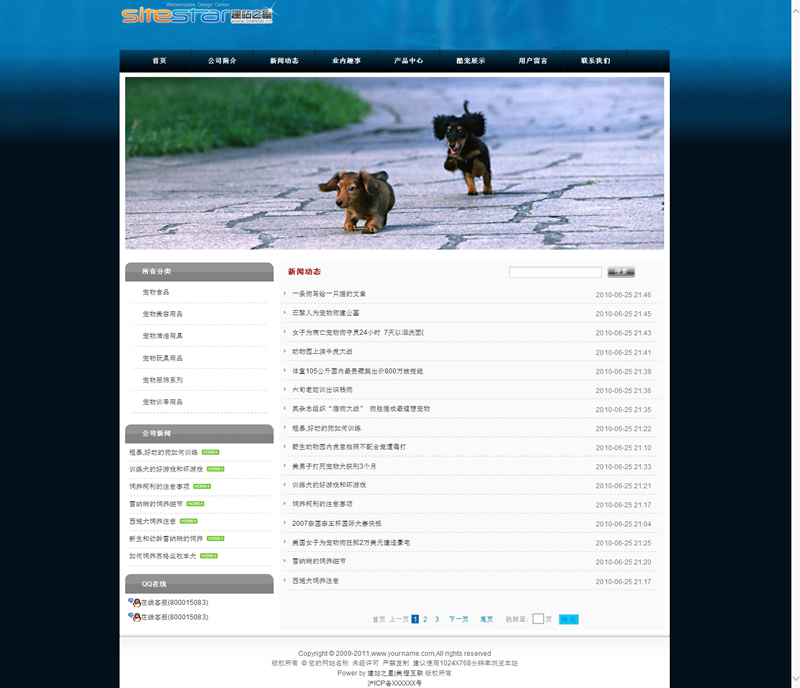Viewport: 800px width, 688px height.
Task: Click the green MORE badge beside 饲养柯利的注意事项
Action: tap(202, 486)
